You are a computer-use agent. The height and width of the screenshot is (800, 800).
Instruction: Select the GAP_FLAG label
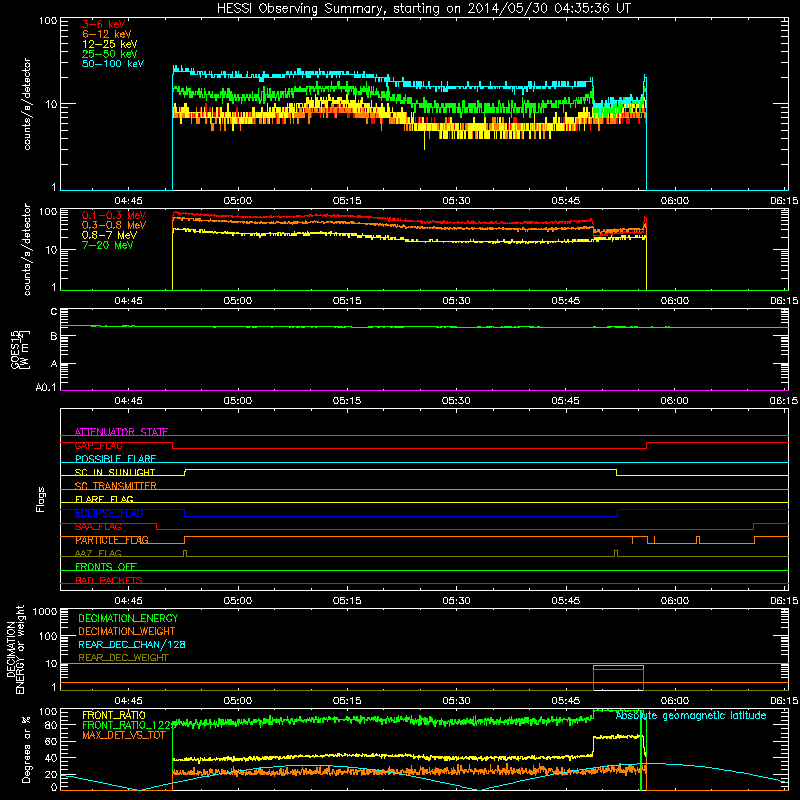pyautogui.click(x=98, y=445)
